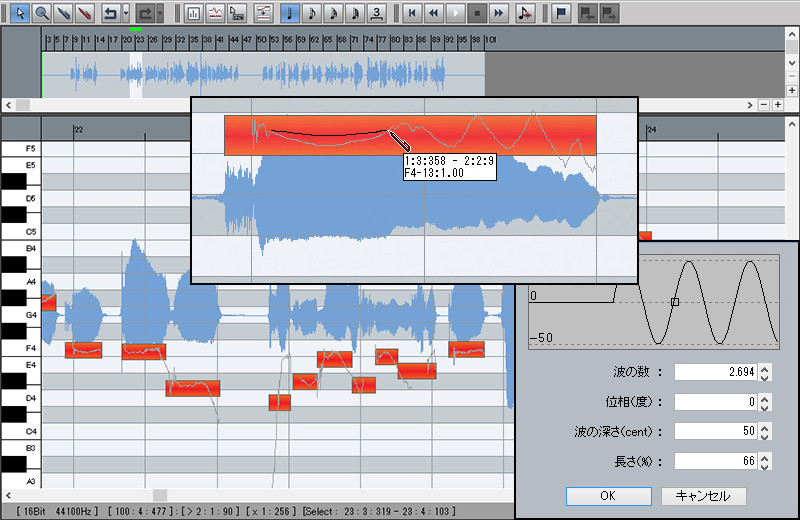Click the 波の深さ(cent) value field
800x520 pixels.
coord(716,431)
